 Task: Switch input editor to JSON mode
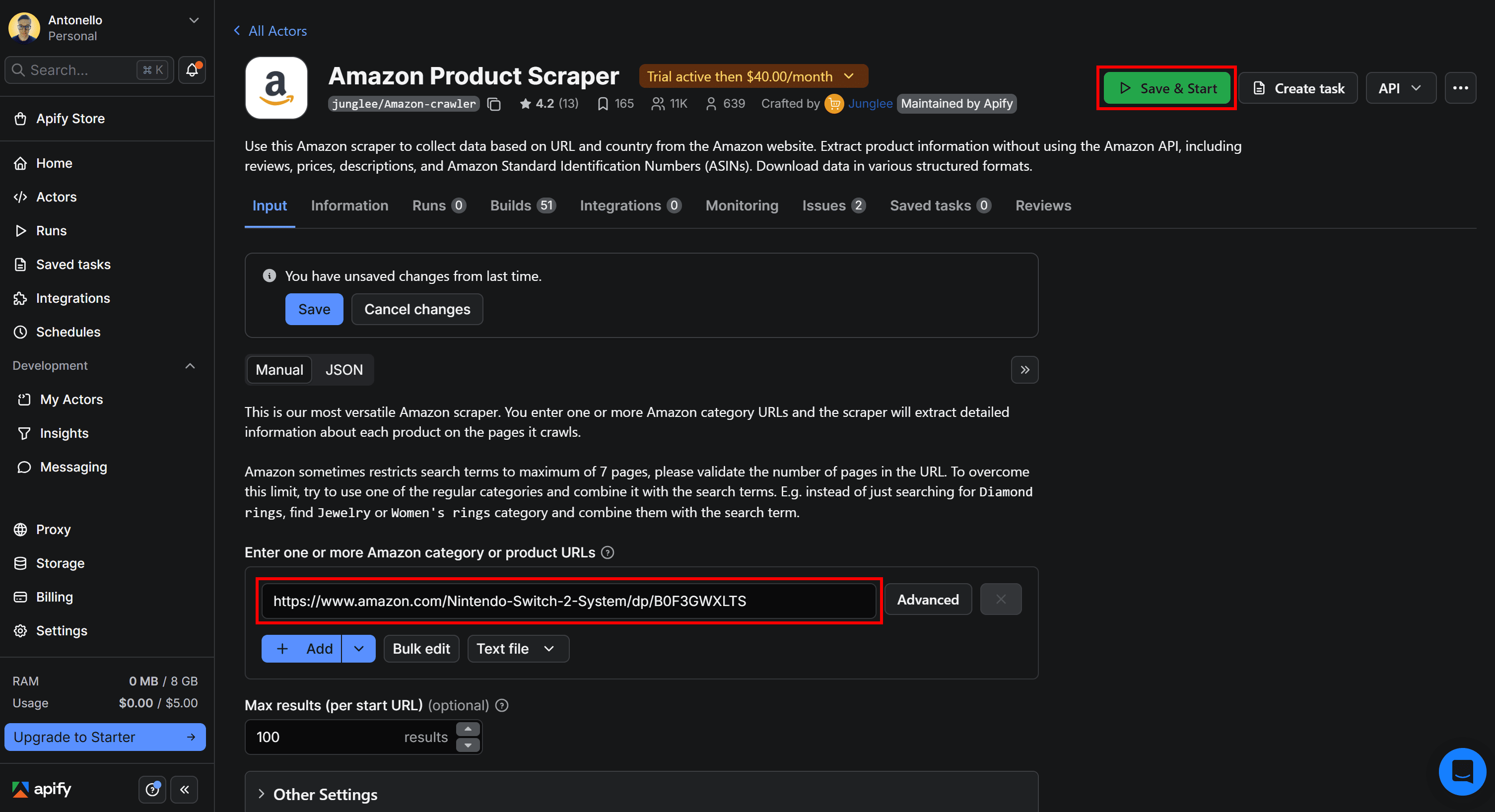(343, 370)
